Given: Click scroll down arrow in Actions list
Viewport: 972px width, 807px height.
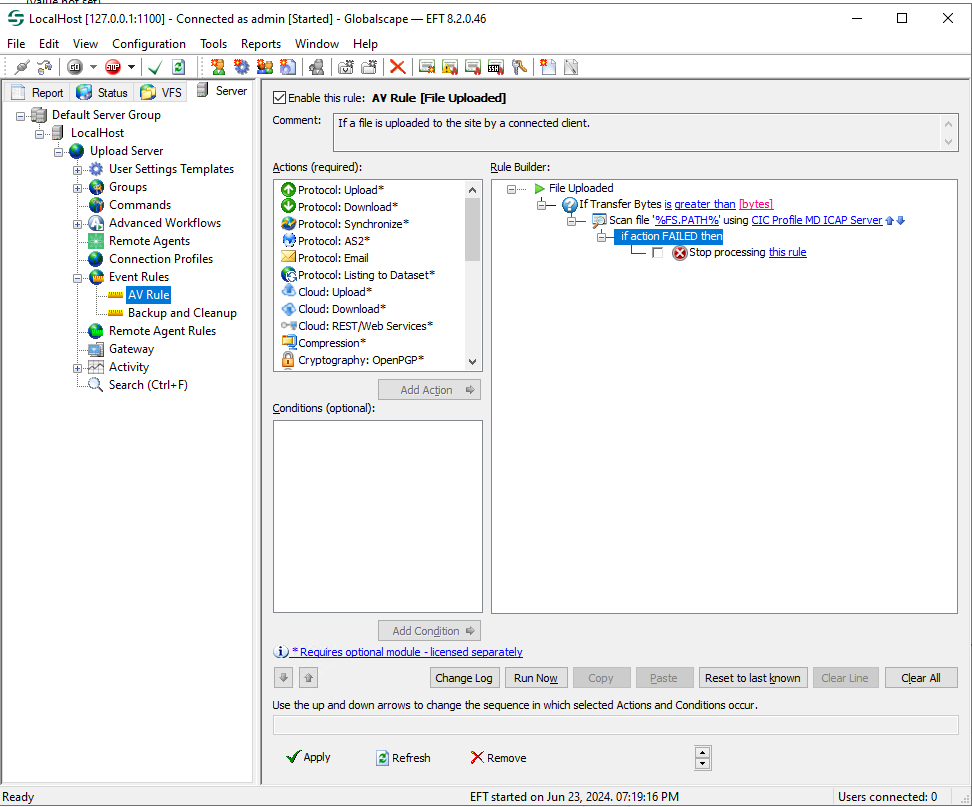Looking at the screenshot, I should click(472, 362).
